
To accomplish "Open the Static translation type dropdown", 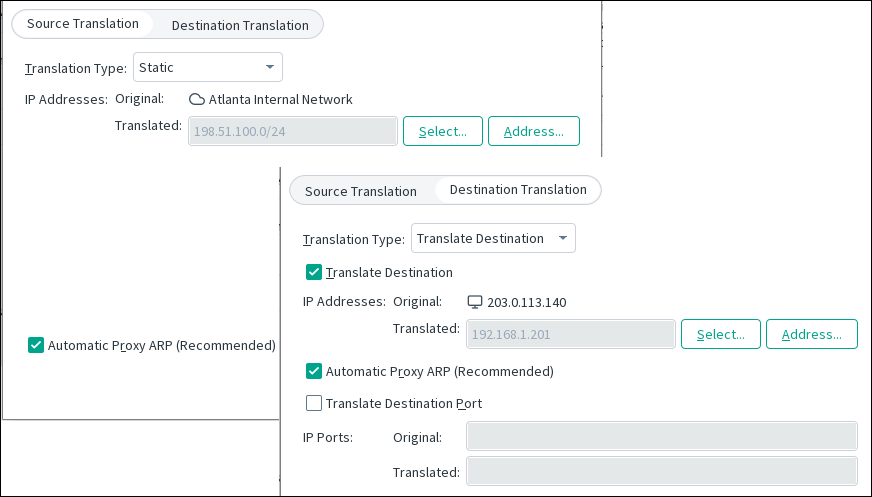I will (208, 67).
